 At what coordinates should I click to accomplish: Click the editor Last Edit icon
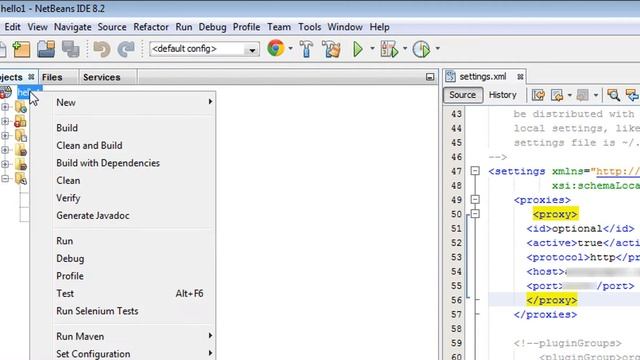538,95
